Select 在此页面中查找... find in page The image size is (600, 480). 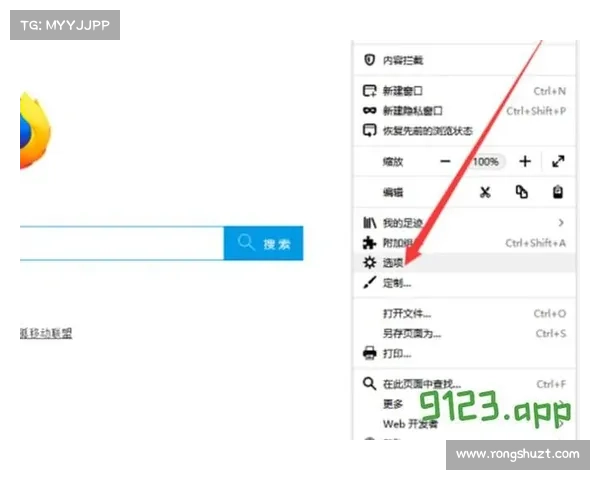(x=464, y=384)
